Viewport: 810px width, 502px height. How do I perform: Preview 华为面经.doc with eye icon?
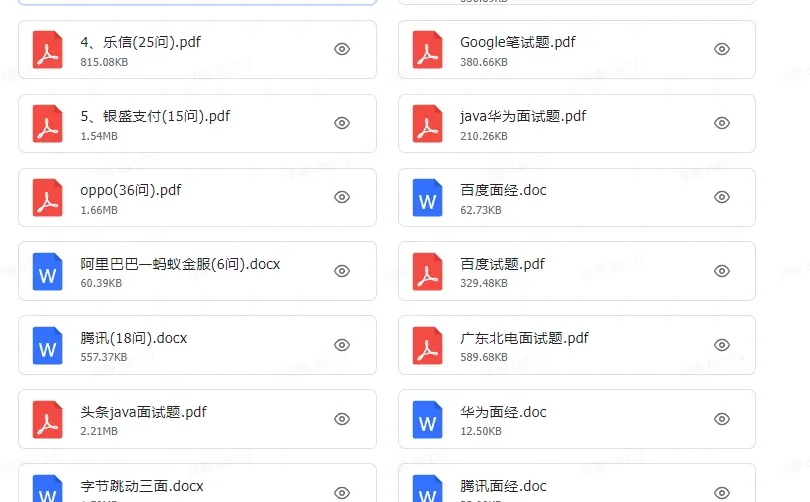coord(722,418)
